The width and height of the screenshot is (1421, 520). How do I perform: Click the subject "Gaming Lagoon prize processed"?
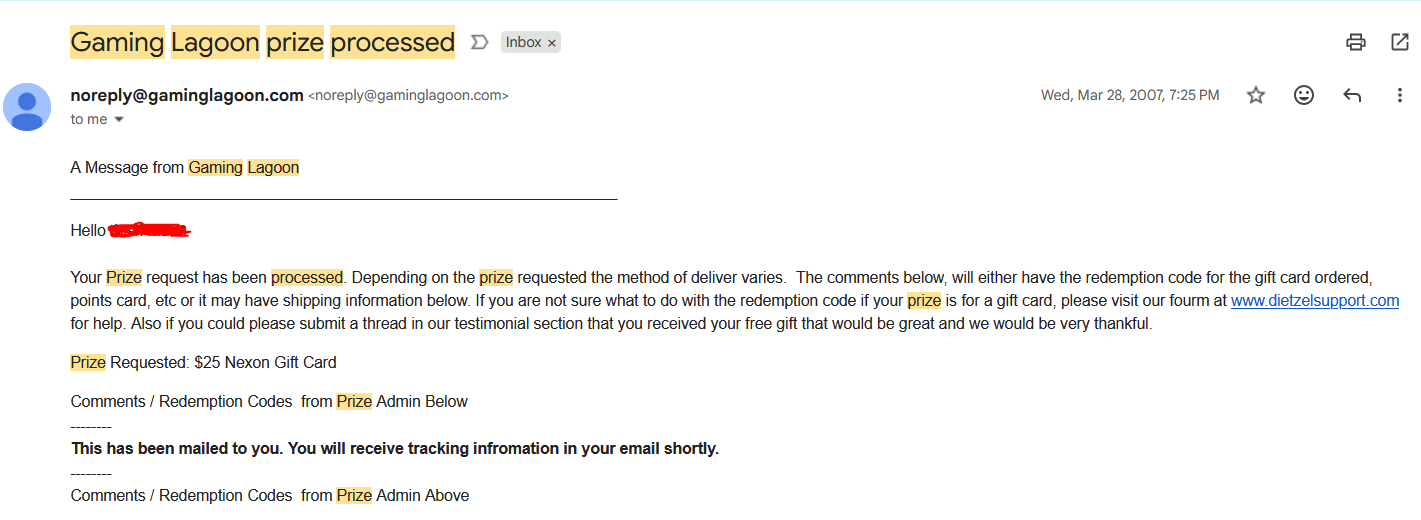(x=262, y=42)
